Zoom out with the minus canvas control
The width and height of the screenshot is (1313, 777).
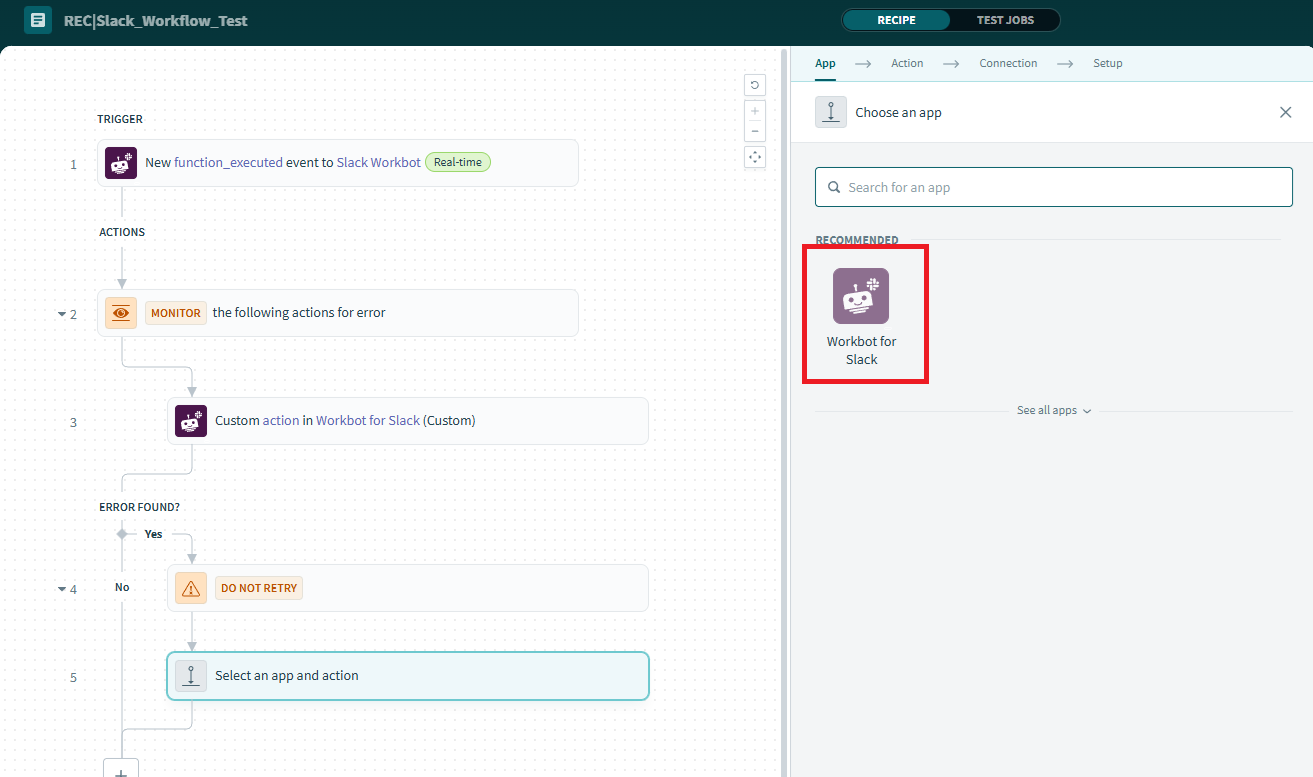[x=755, y=131]
